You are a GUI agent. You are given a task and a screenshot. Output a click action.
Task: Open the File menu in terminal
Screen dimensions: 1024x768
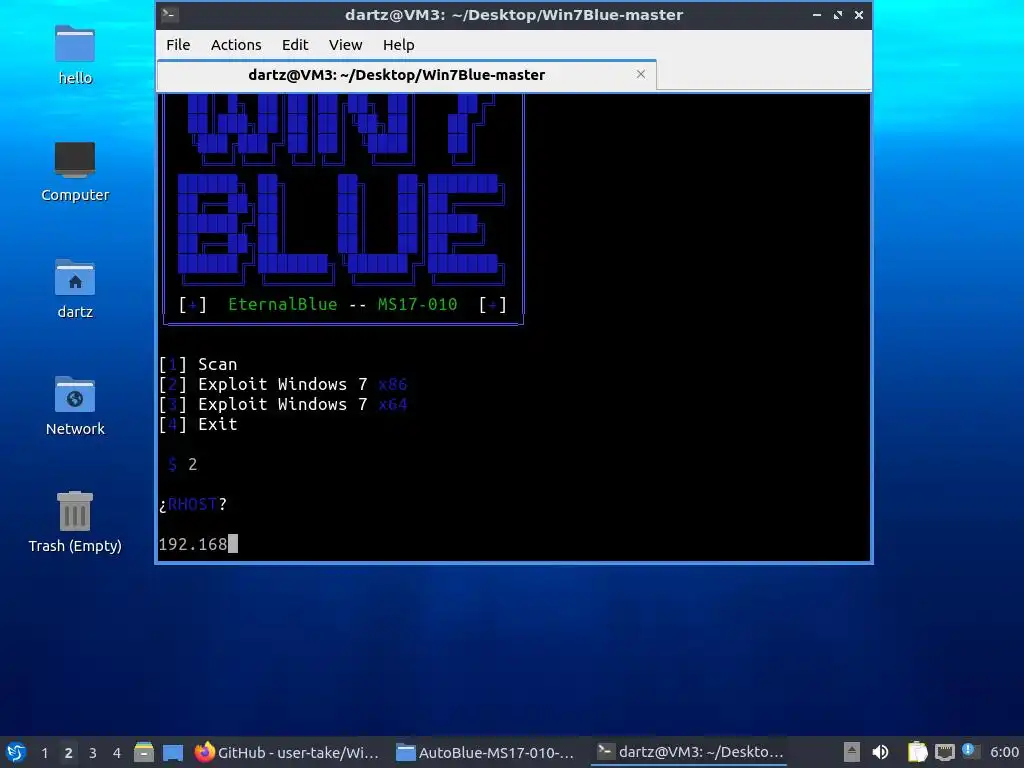pyautogui.click(x=178, y=44)
